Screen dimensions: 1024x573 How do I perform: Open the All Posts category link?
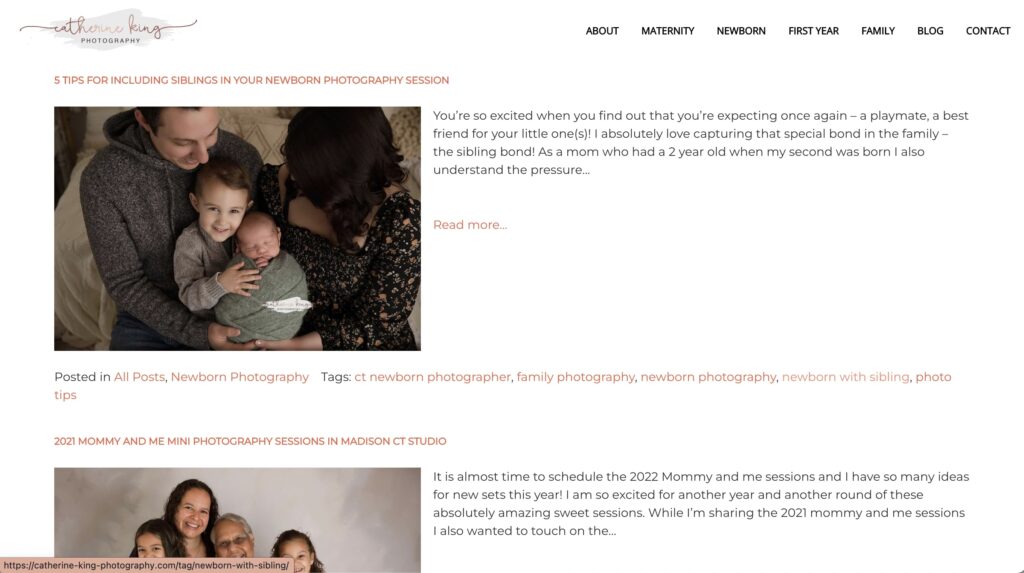point(139,377)
